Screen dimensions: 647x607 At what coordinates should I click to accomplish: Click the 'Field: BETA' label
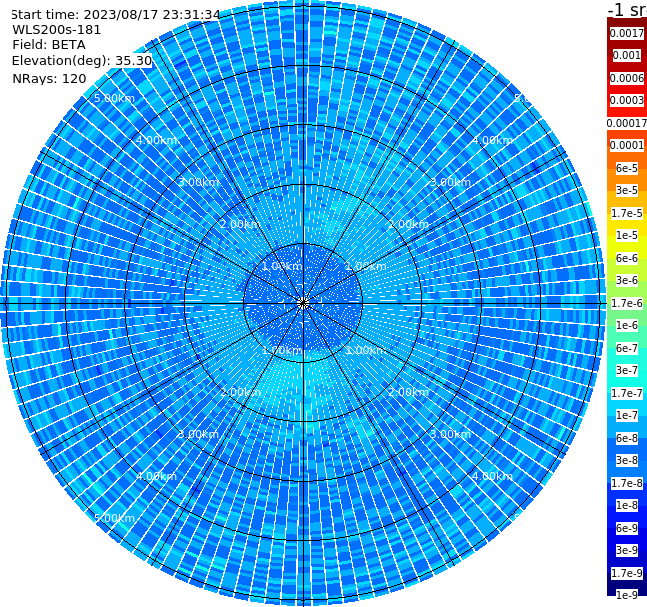click(49, 45)
